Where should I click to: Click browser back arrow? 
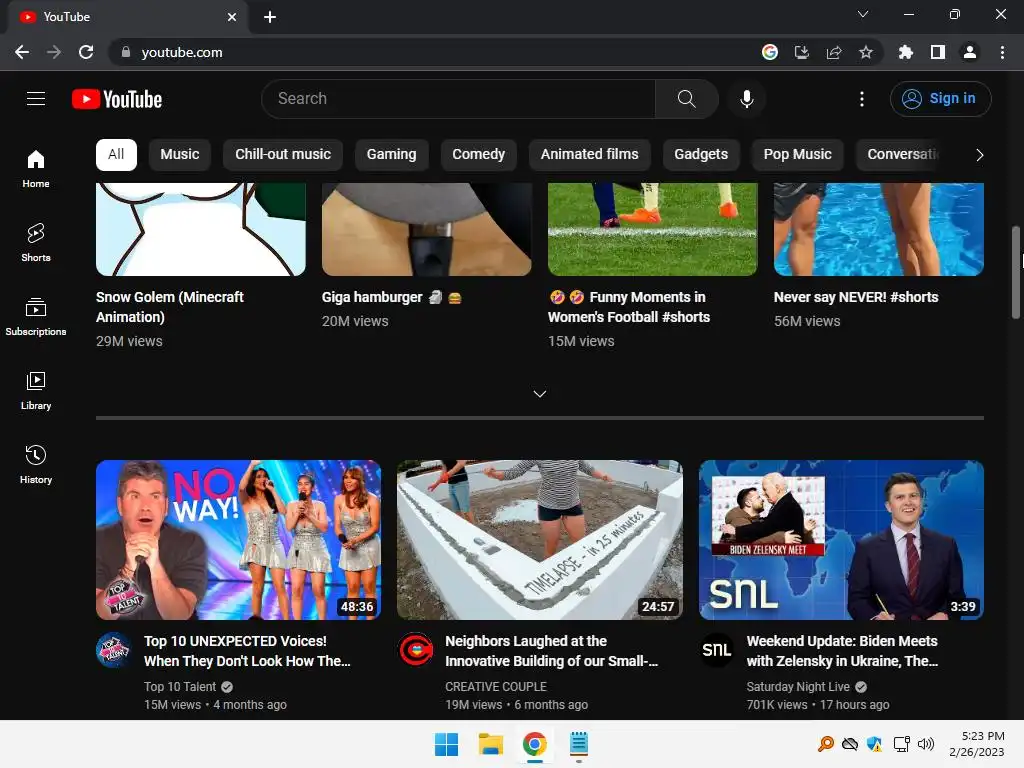pos(22,52)
